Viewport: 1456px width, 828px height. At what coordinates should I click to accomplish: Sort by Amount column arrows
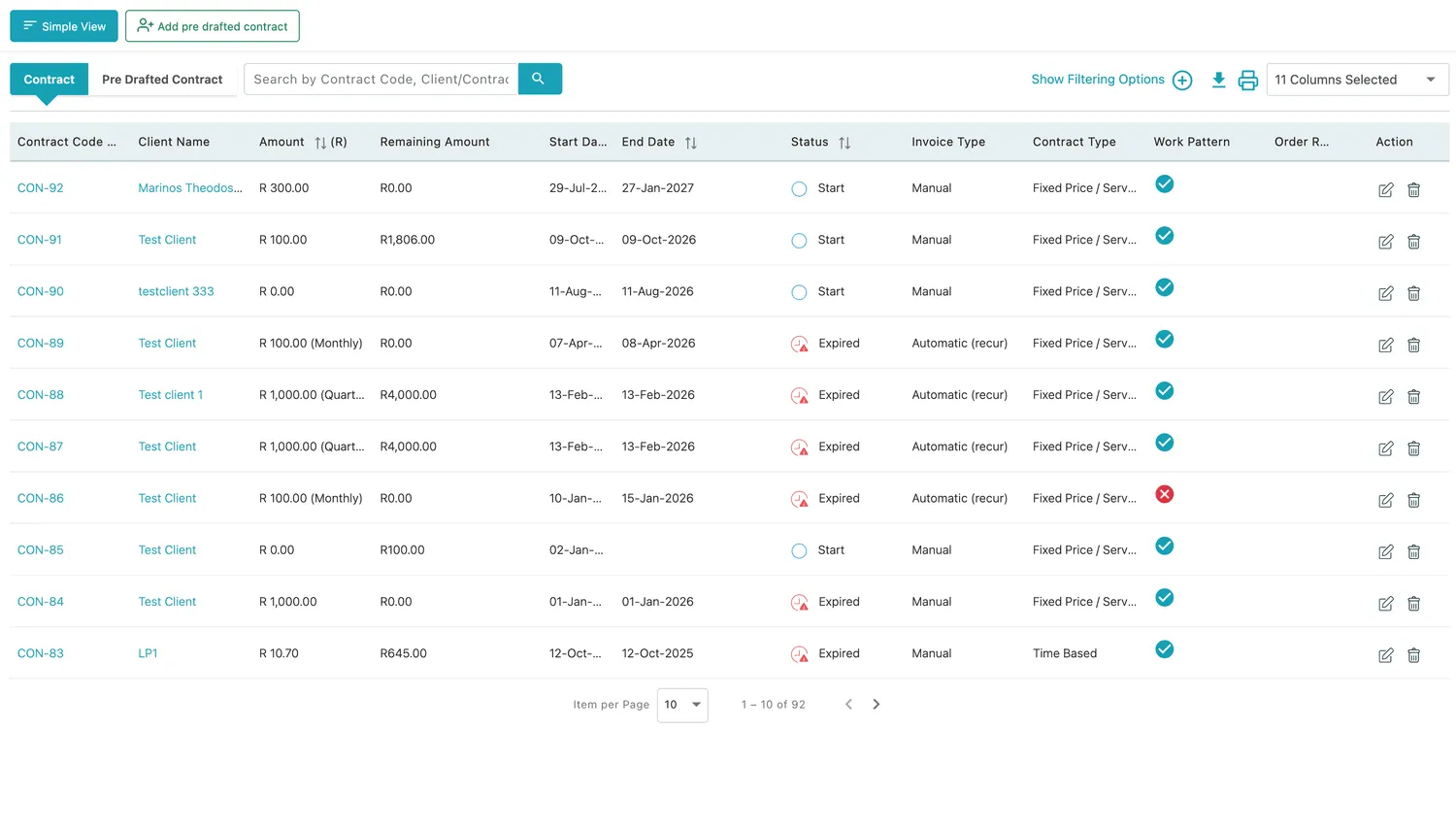pyautogui.click(x=320, y=143)
